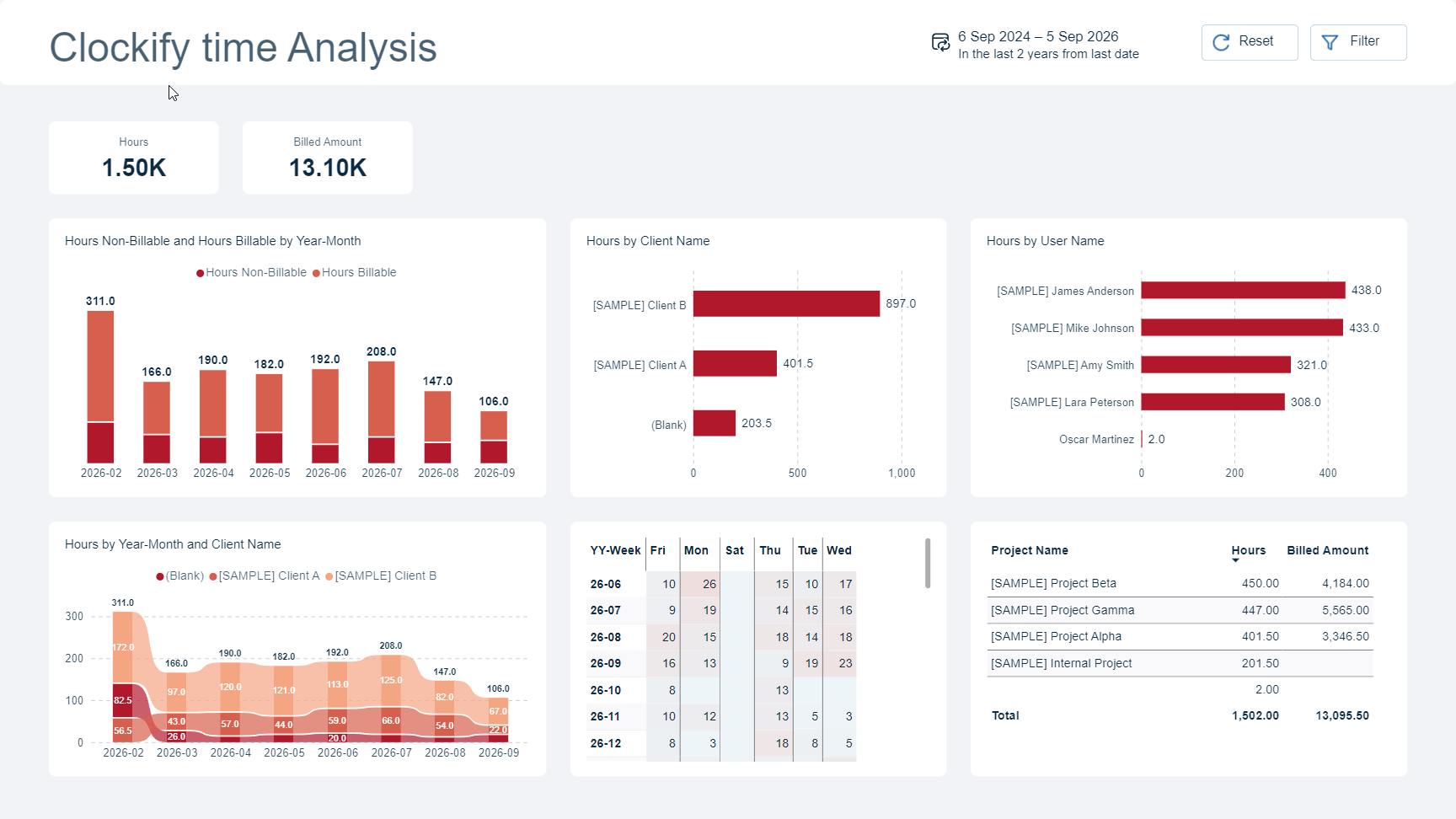Click the Hours by User Name chart title
This screenshot has width=1456, height=819.
(1045, 241)
